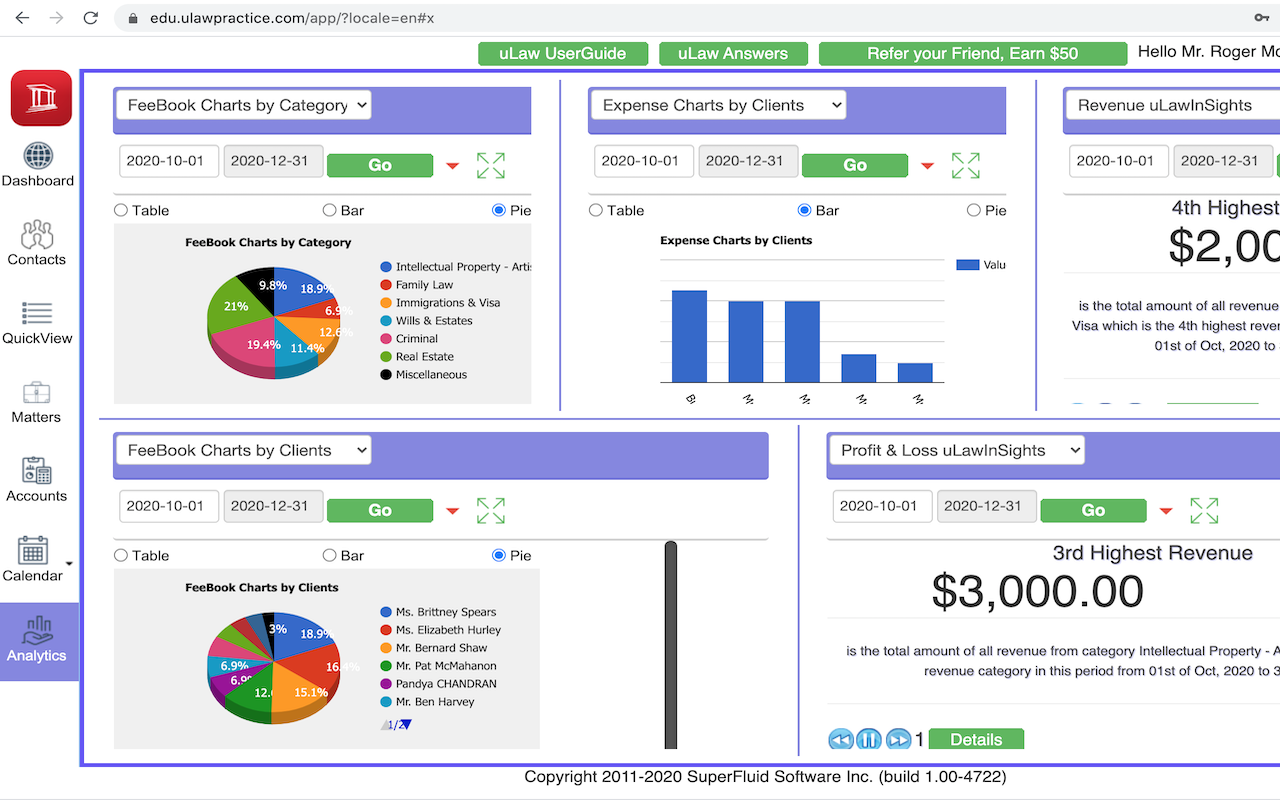This screenshot has width=1280, height=800.
Task: Click start date field in FeeBook Category
Action: (x=169, y=161)
